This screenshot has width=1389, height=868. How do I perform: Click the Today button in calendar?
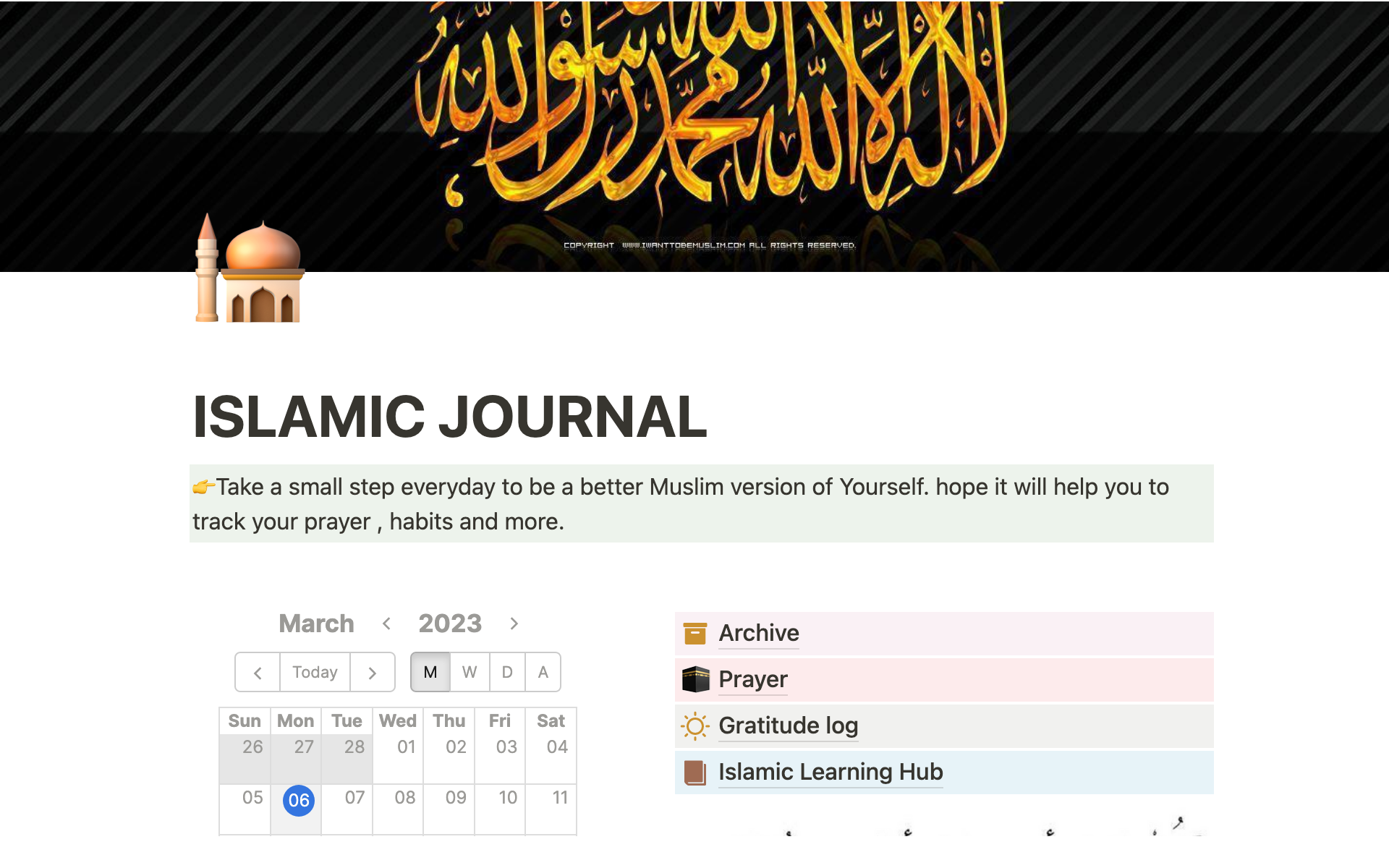(x=314, y=671)
